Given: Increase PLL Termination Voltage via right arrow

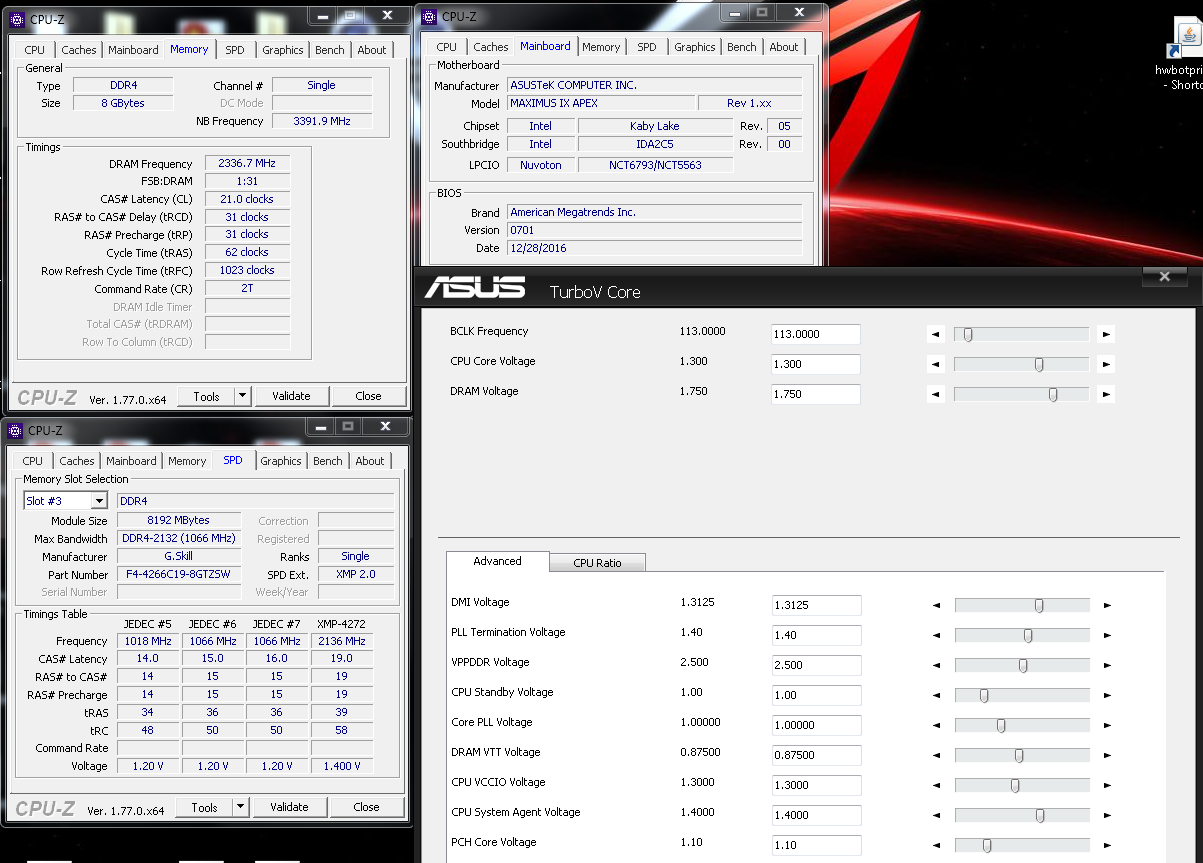Looking at the screenshot, I should [1107, 635].
